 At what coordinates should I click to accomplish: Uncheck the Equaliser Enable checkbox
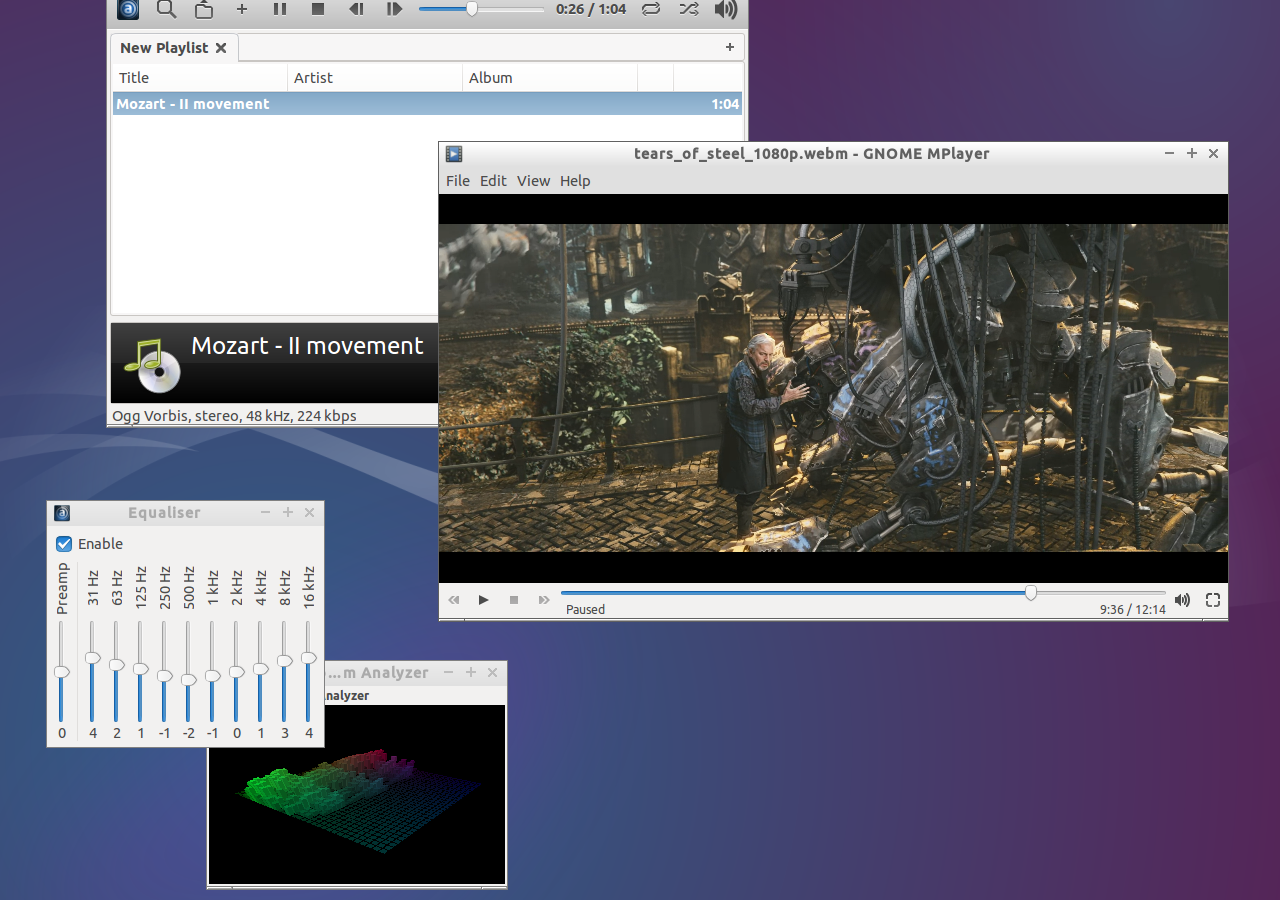(x=64, y=544)
